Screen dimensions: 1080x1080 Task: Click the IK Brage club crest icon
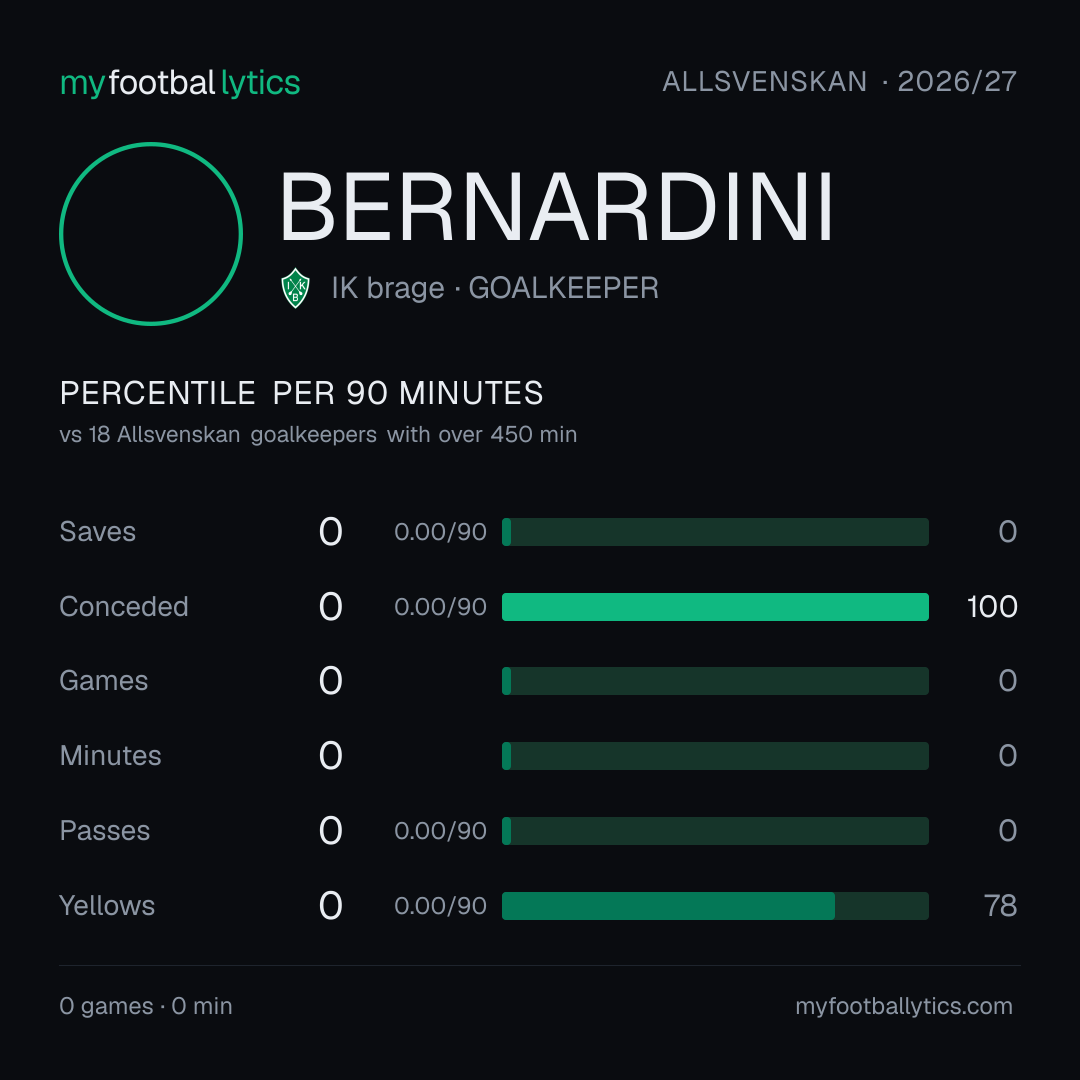(295, 288)
